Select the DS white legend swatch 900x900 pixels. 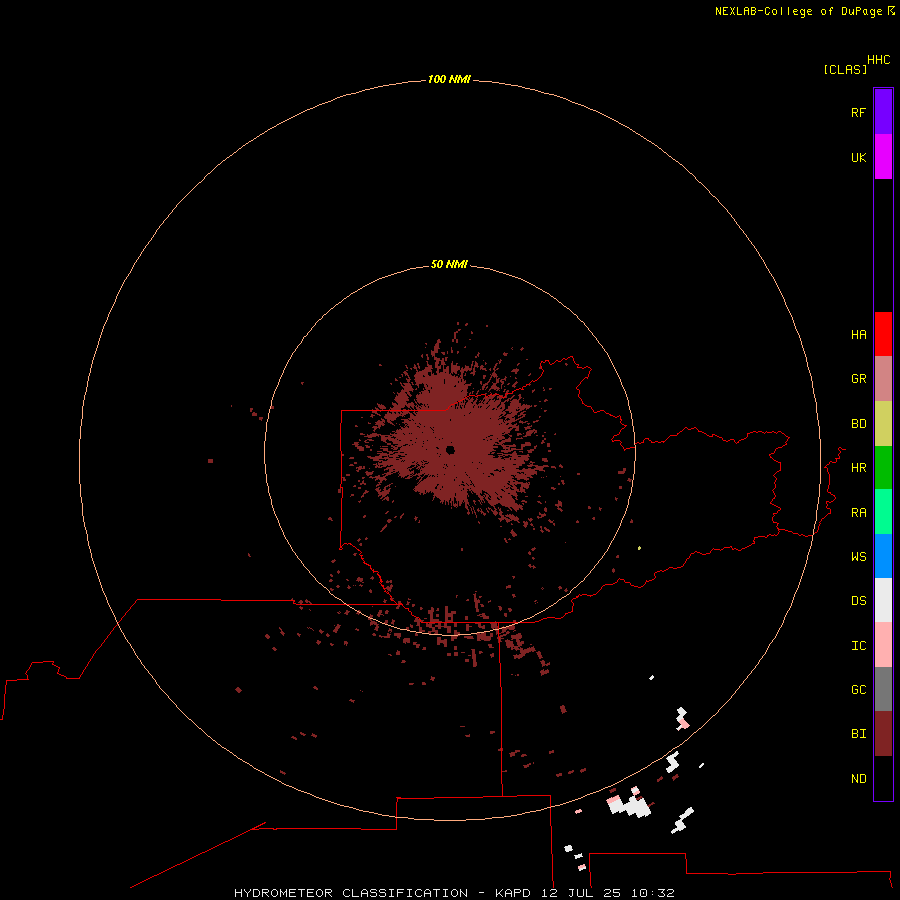click(883, 600)
